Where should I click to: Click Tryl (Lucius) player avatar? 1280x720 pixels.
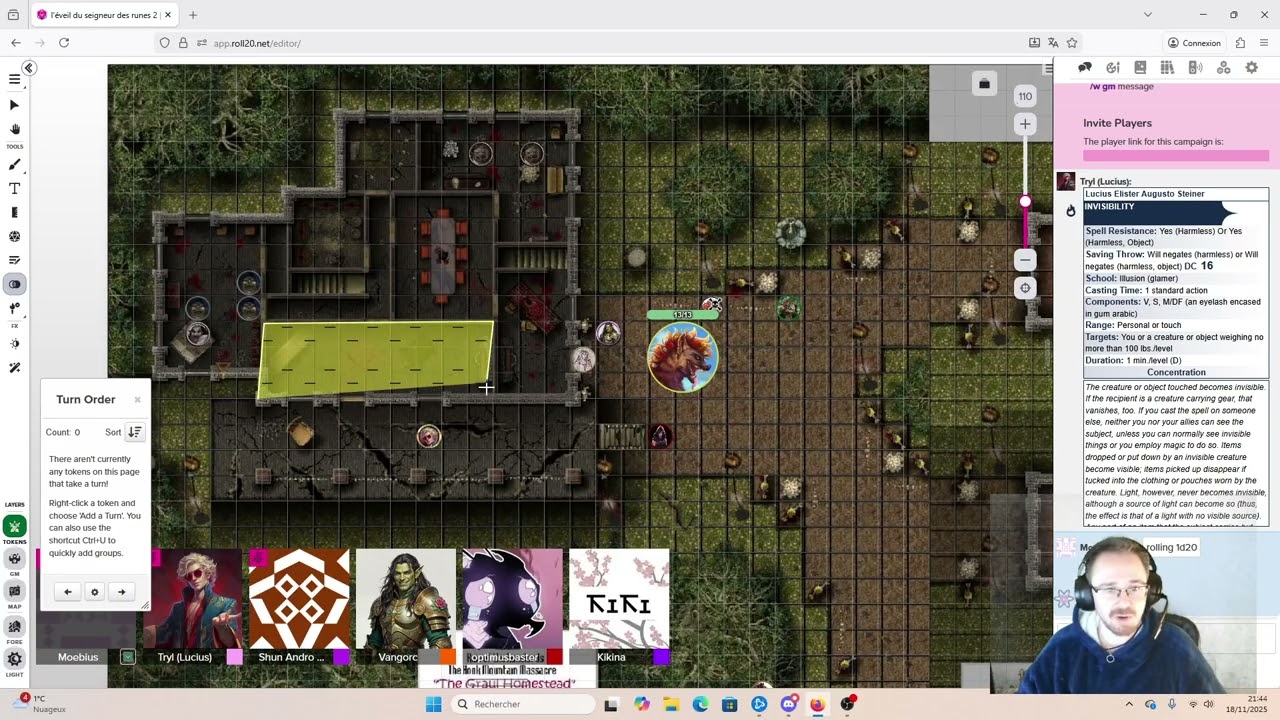coord(193,597)
